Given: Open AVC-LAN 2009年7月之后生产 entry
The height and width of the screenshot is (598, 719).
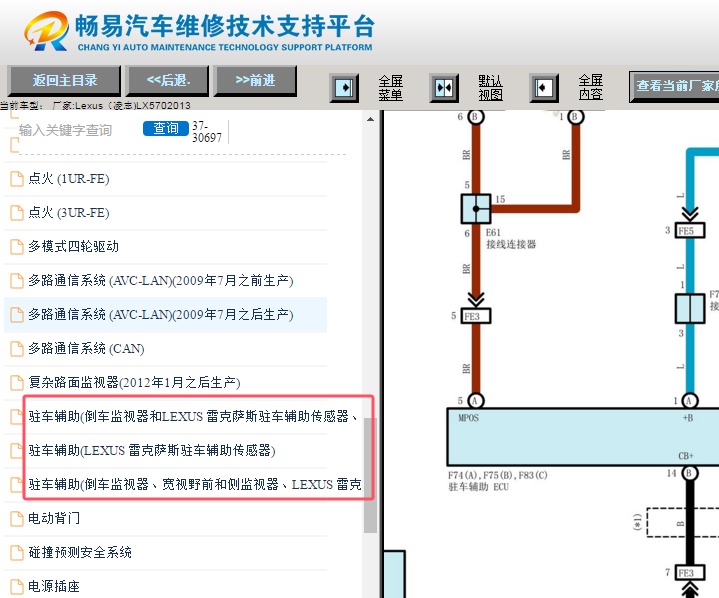Looking at the screenshot, I should click(160, 315).
